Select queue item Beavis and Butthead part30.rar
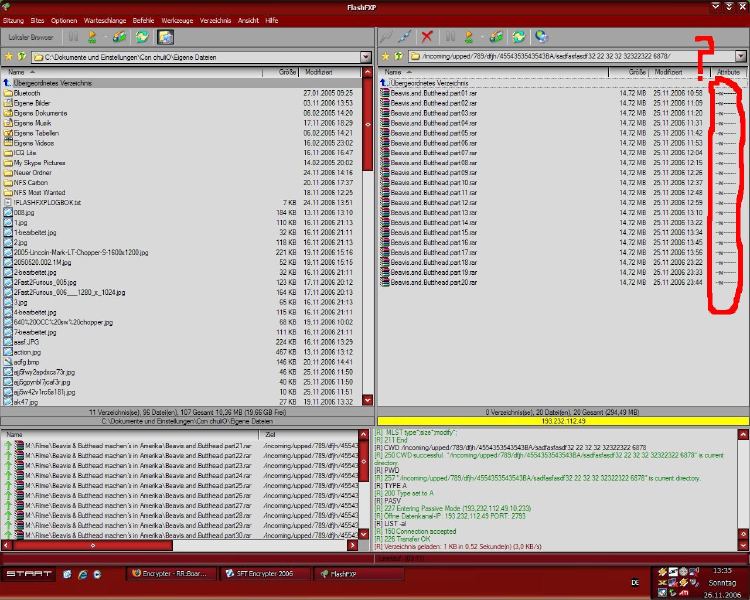 click(138, 535)
